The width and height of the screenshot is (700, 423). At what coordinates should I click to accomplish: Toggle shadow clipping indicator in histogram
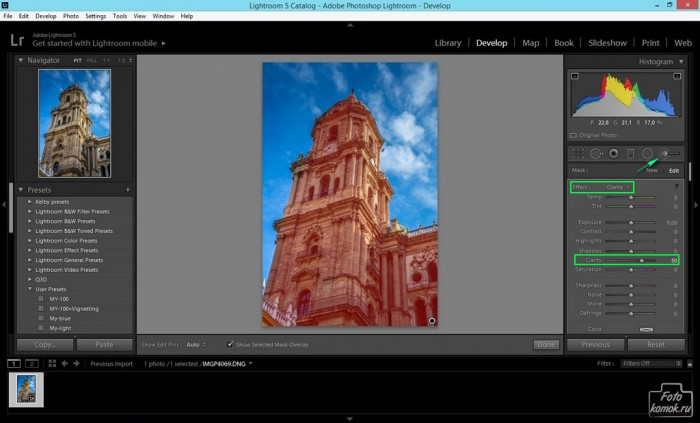575,76
